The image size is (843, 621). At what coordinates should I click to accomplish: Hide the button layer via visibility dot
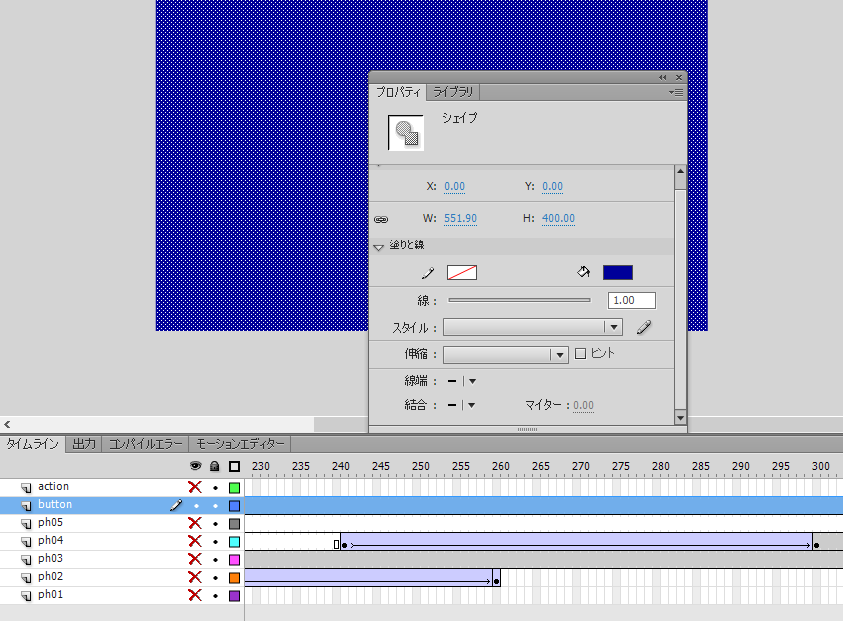[x=196, y=506]
